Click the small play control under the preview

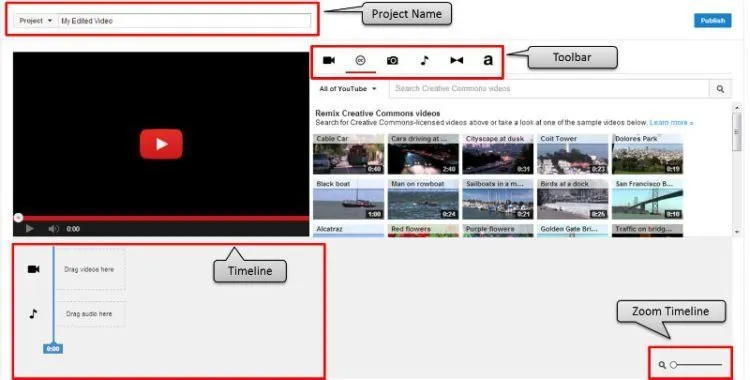pos(30,229)
